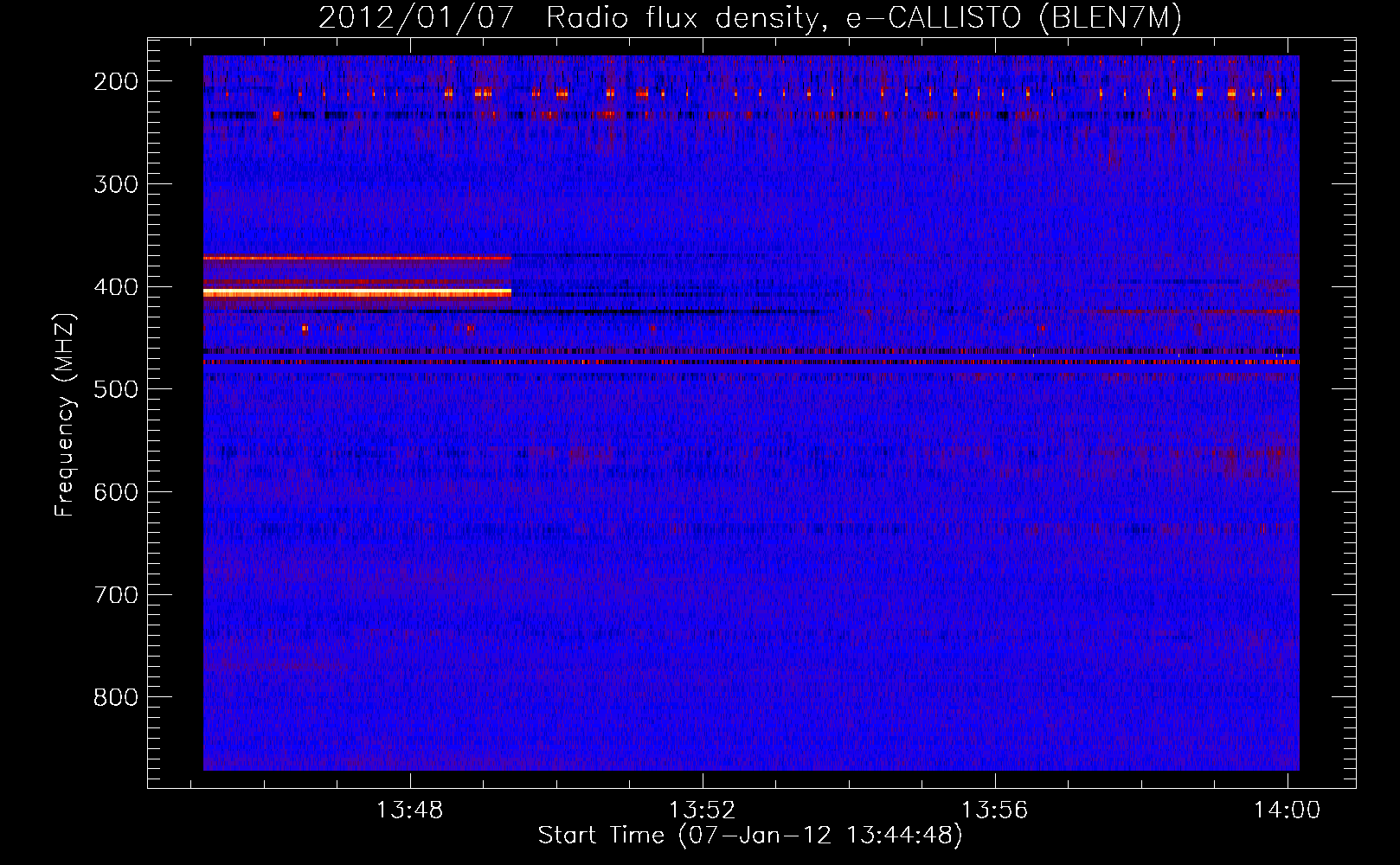Click the 13:52 time tick label
This screenshot has width=1400, height=865.
point(702,810)
